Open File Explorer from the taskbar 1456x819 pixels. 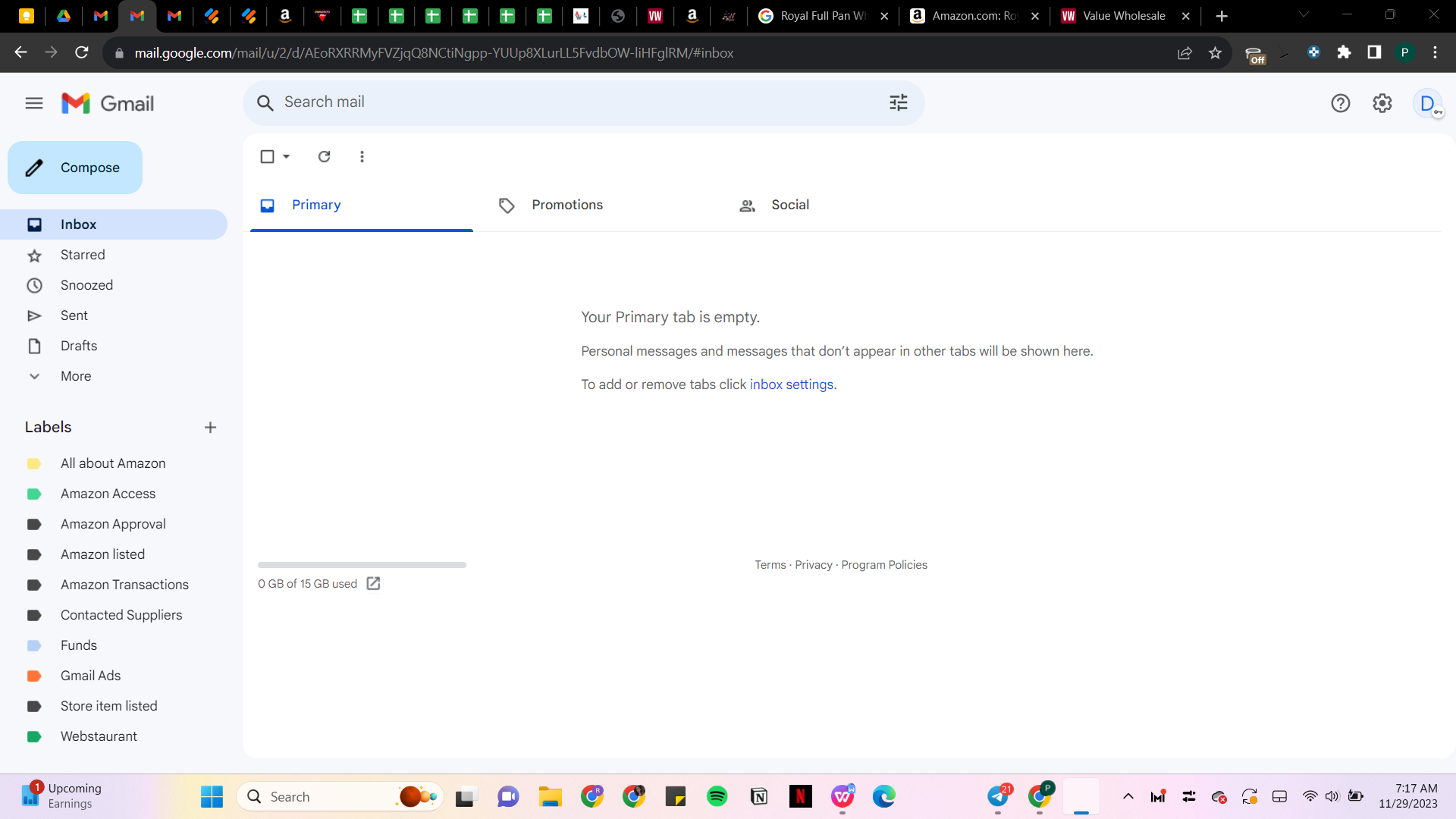pyautogui.click(x=550, y=796)
